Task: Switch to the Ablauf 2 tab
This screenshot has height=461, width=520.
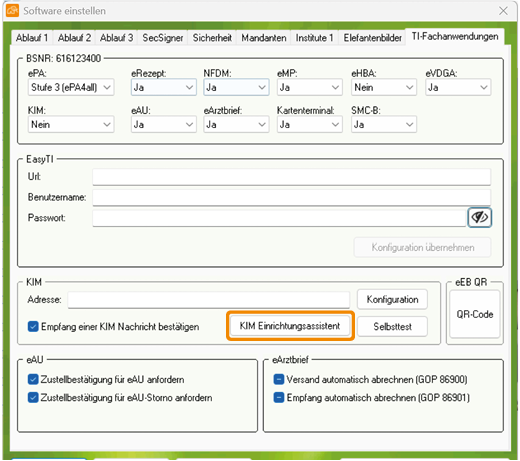Action: coord(74,38)
